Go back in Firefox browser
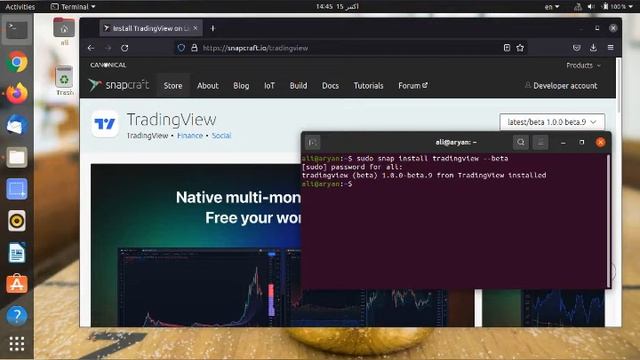Viewport: 640px width, 360px height. (91, 48)
